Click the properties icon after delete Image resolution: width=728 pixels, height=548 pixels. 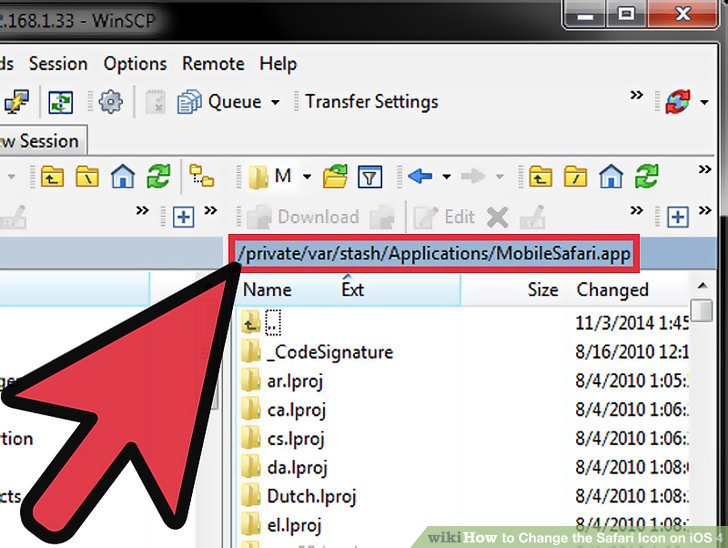532,217
